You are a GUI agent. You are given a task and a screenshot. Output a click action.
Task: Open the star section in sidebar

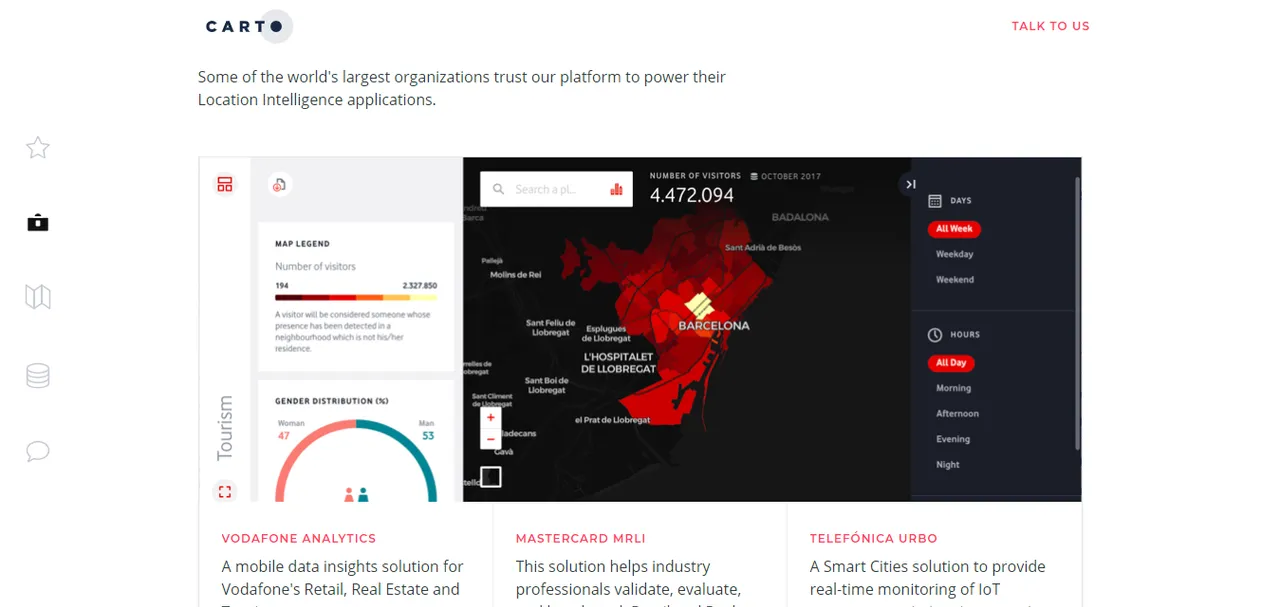click(38, 148)
